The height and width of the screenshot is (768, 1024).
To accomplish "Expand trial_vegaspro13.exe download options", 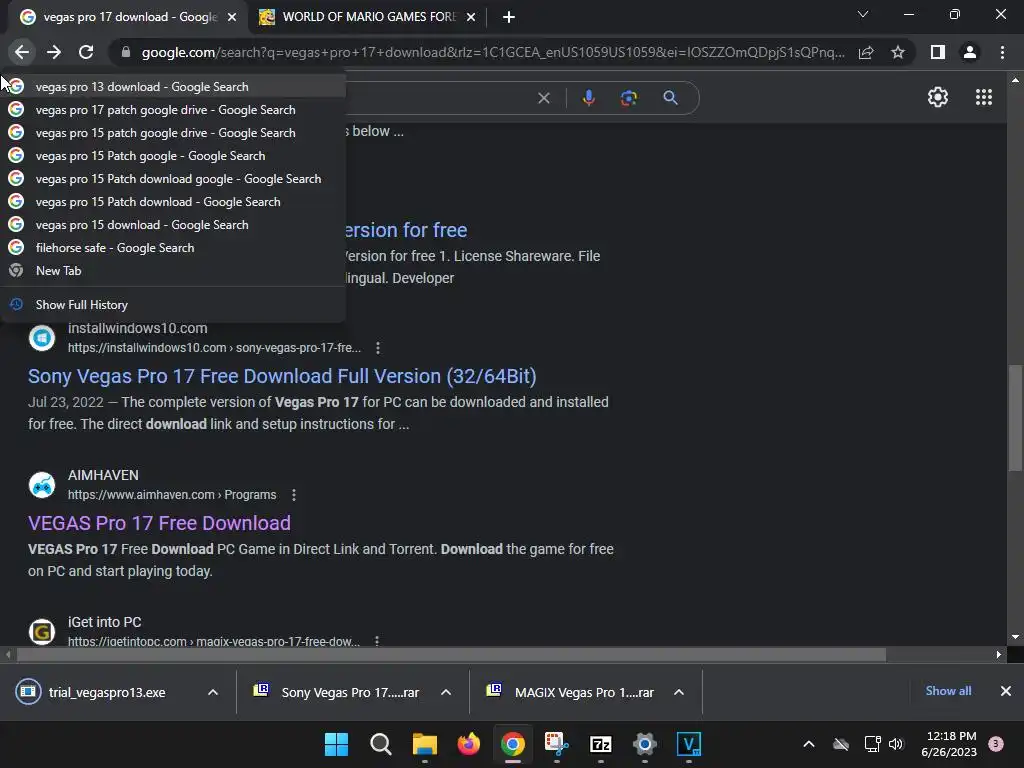I will 213,692.
